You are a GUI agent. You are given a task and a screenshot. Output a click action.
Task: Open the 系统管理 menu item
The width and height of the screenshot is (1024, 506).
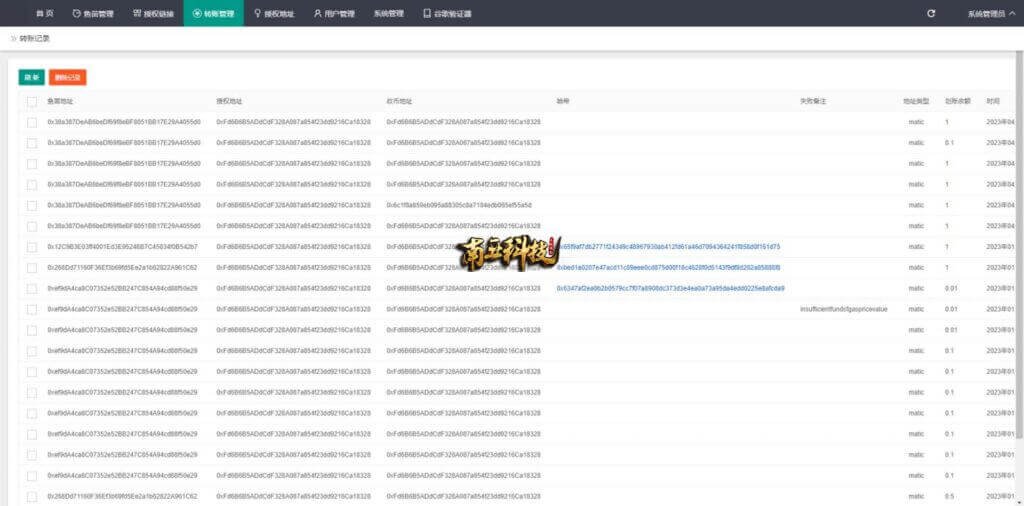[388, 14]
